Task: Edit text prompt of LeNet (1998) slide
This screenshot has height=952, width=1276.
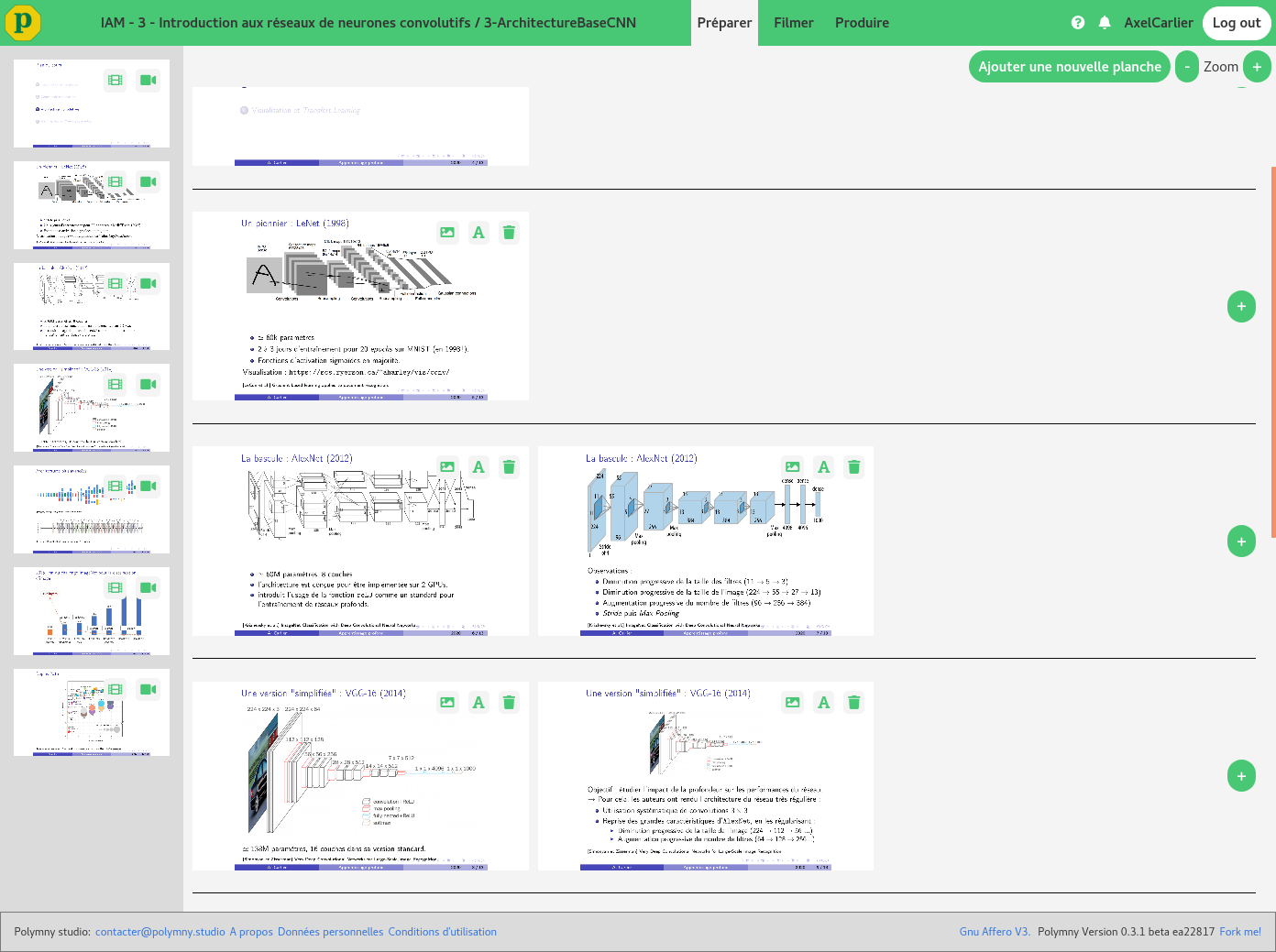Action: pos(478,233)
